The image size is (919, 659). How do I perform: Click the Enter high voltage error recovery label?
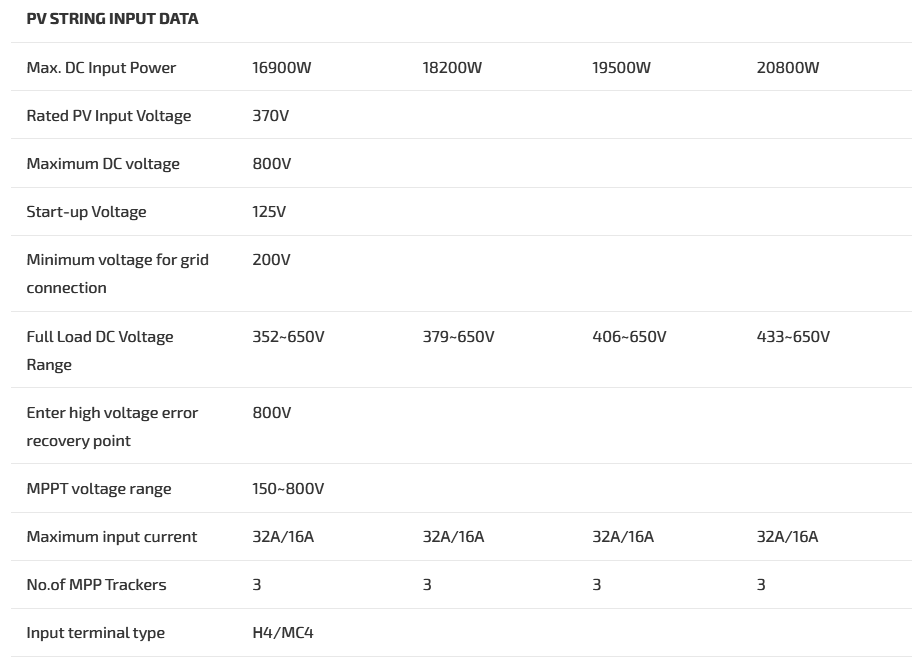coord(112,426)
